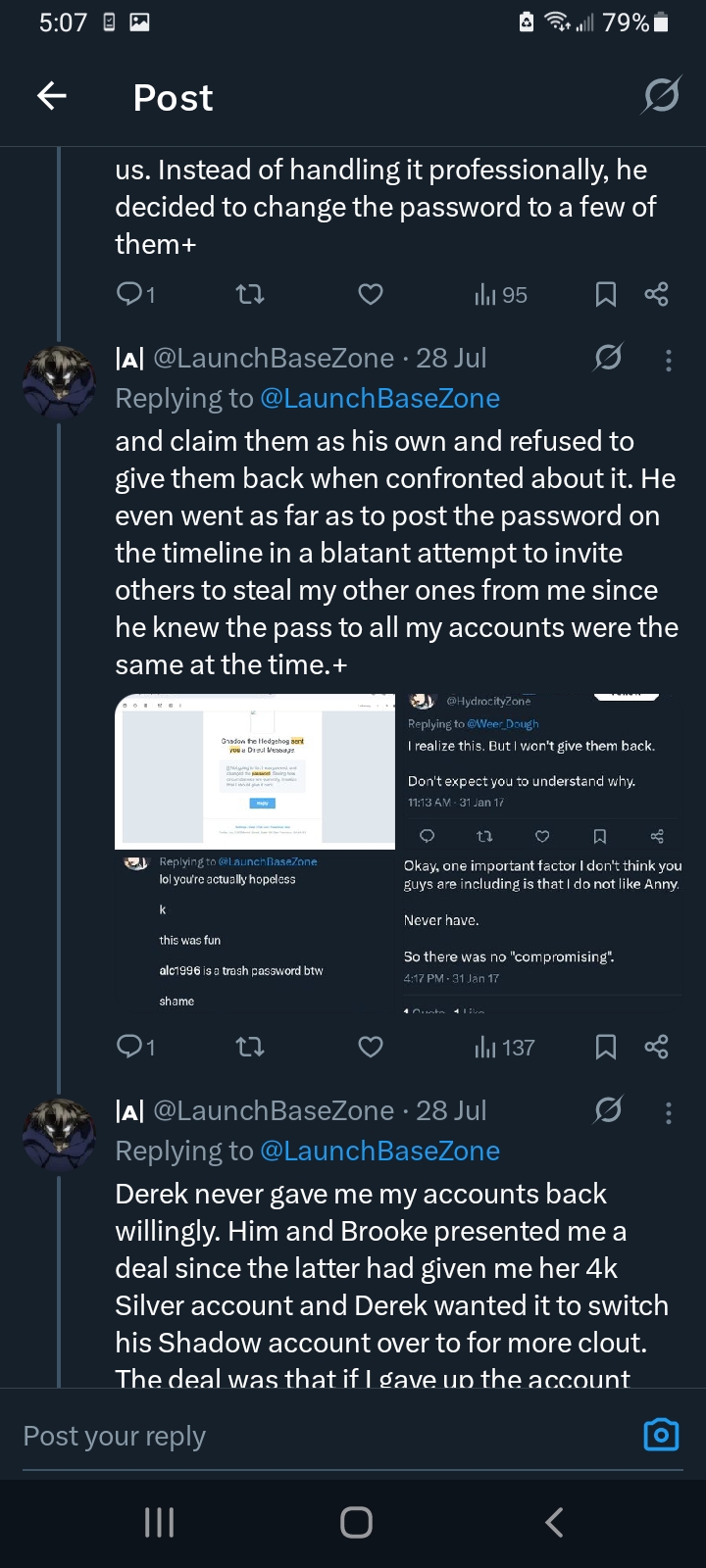Open reply comments on 95-view post
Image resolution: width=706 pixels, height=1568 pixels.
135,294
